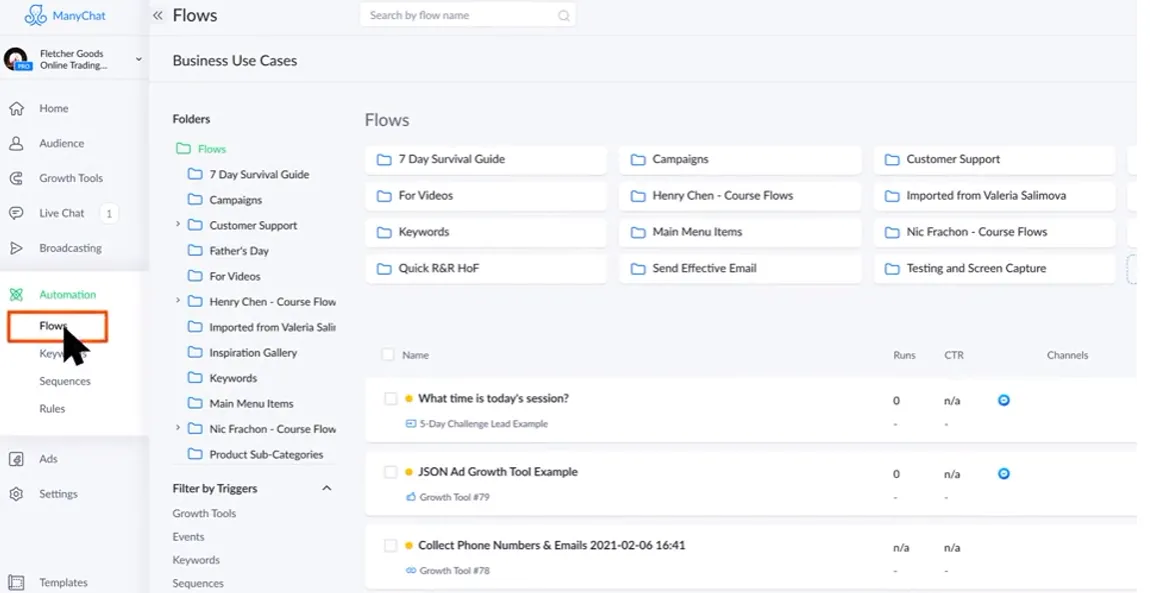The width and height of the screenshot is (1150, 593).
Task: Open the Audience section icon
Action: [16, 143]
